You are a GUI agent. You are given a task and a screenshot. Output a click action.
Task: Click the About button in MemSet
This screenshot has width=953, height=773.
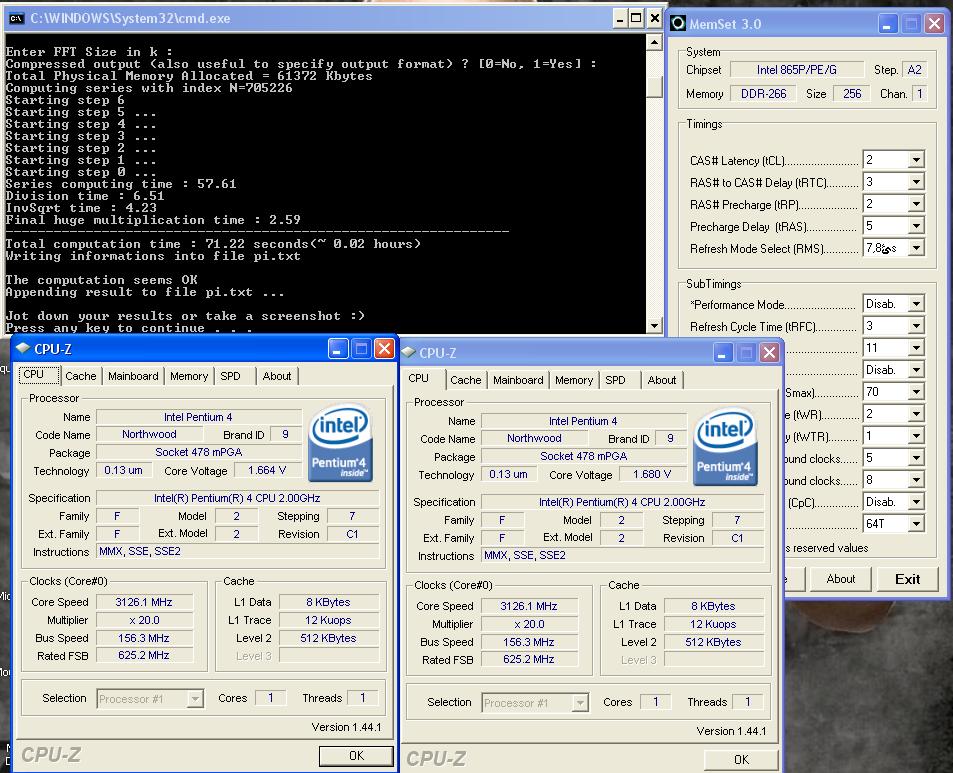[x=841, y=579]
